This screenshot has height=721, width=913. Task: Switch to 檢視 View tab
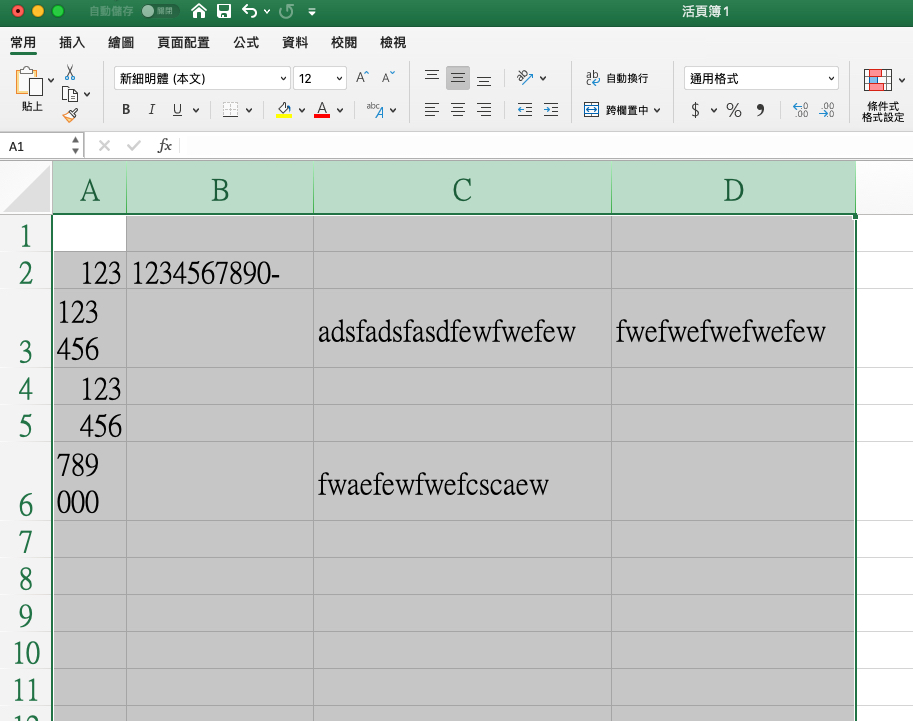click(393, 43)
